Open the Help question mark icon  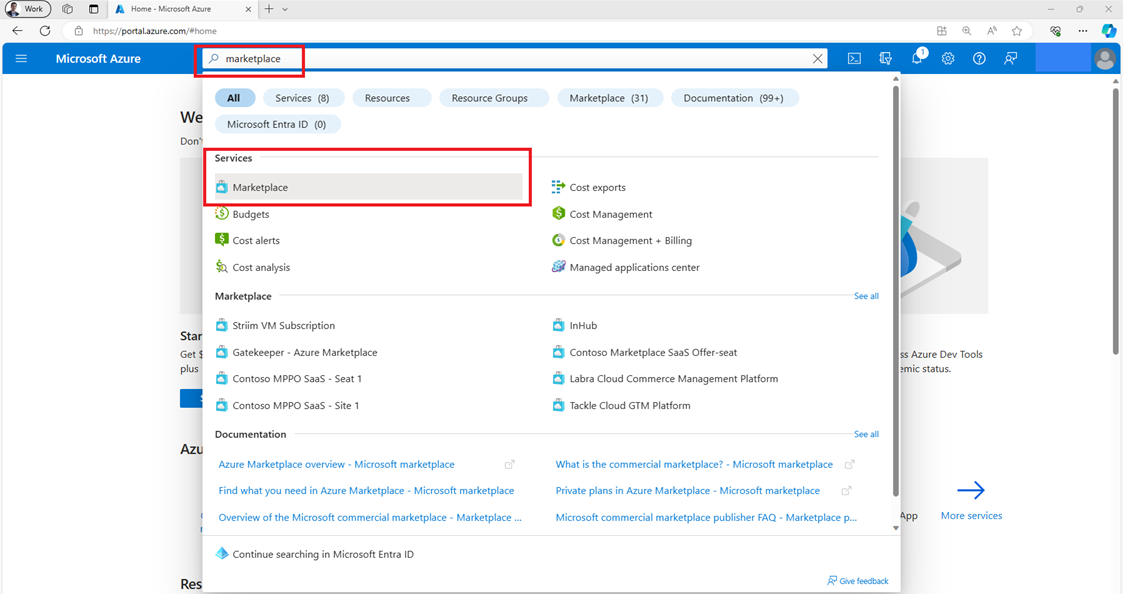pos(979,59)
